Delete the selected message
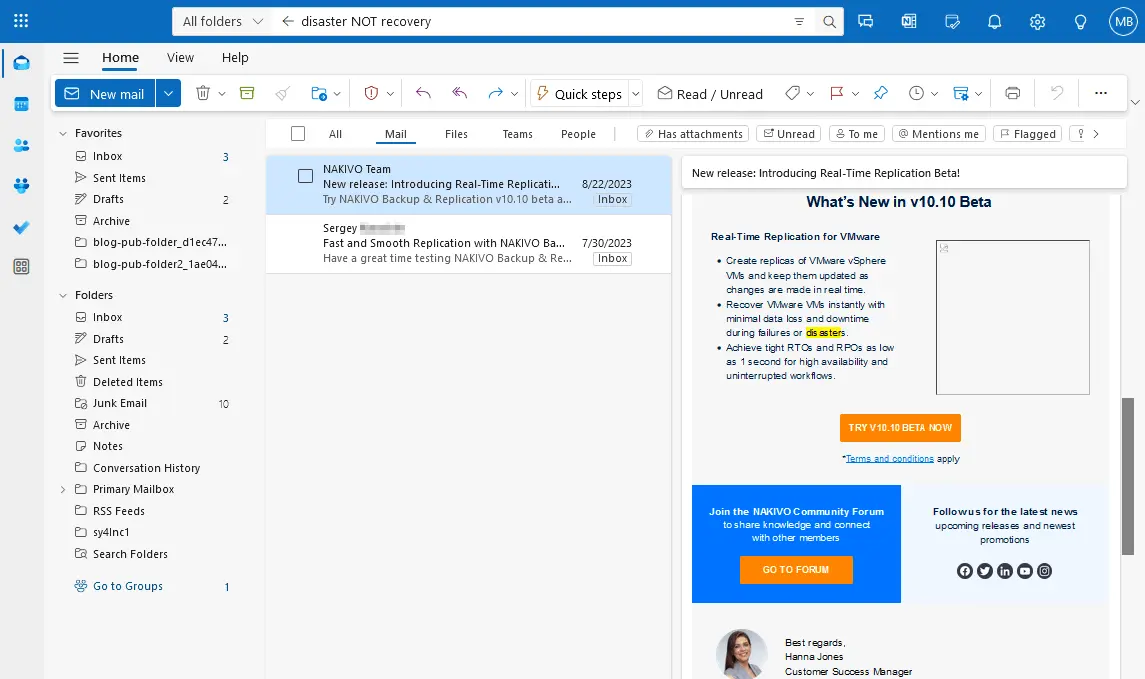Screen dimensions: 1145x679 point(203,93)
